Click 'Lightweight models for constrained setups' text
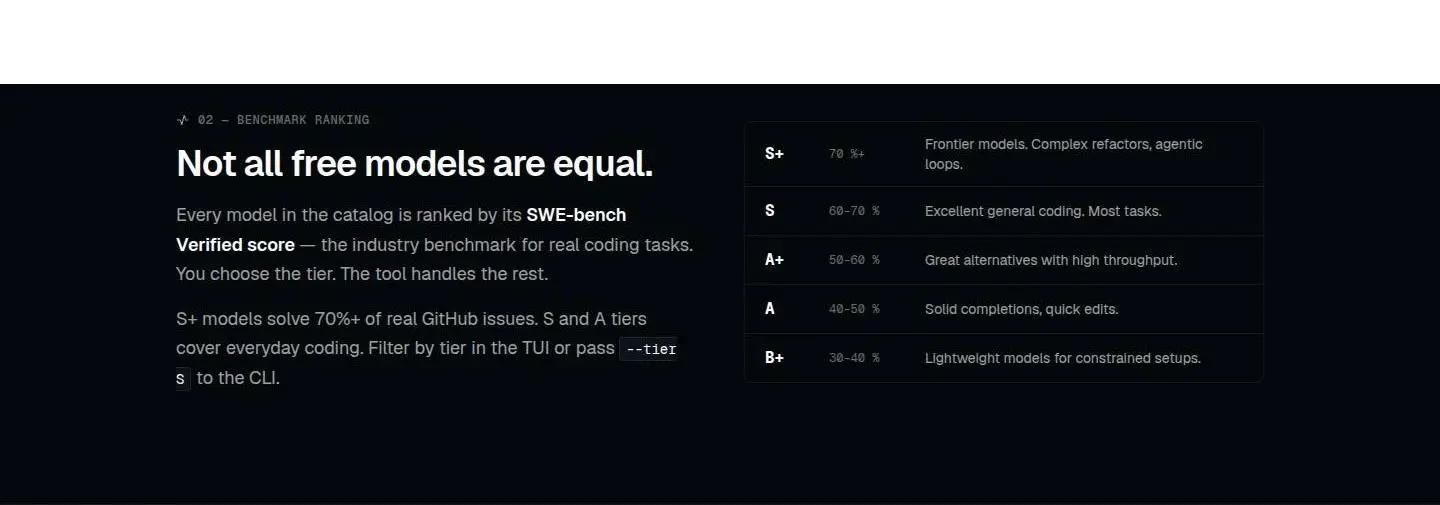 click(x=1063, y=358)
